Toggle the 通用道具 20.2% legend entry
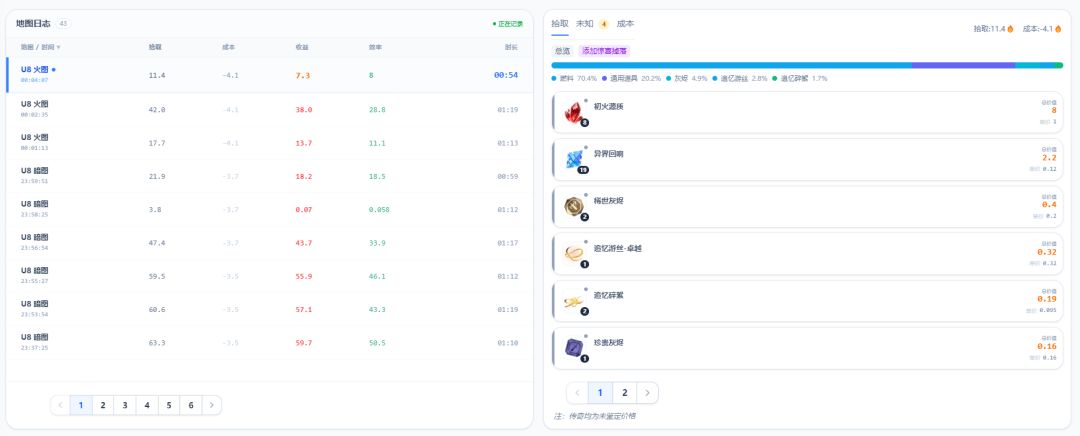The image size is (1080, 436). point(631,79)
